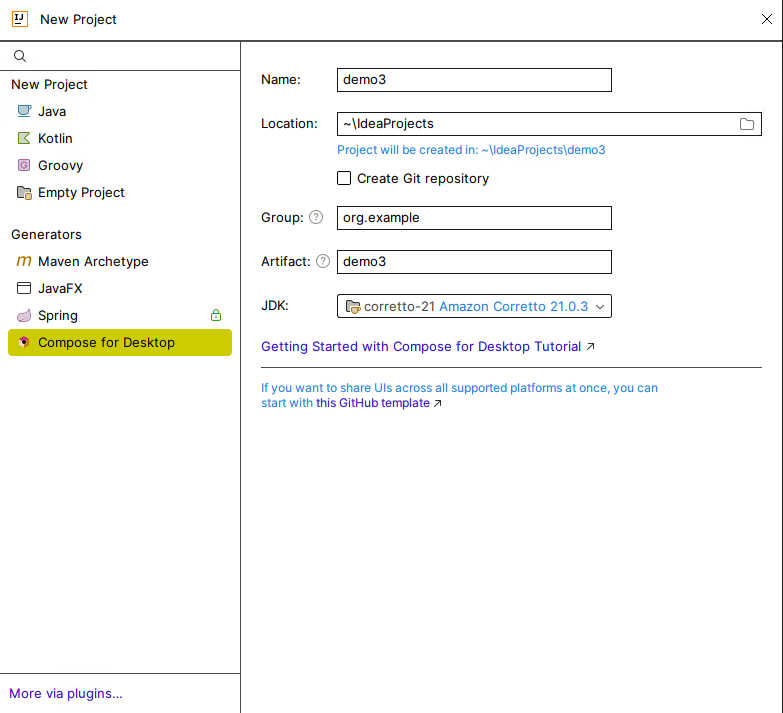Screen dimensions: 783x713
Task: Select Compose for Desktop generator
Action: [120, 343]
